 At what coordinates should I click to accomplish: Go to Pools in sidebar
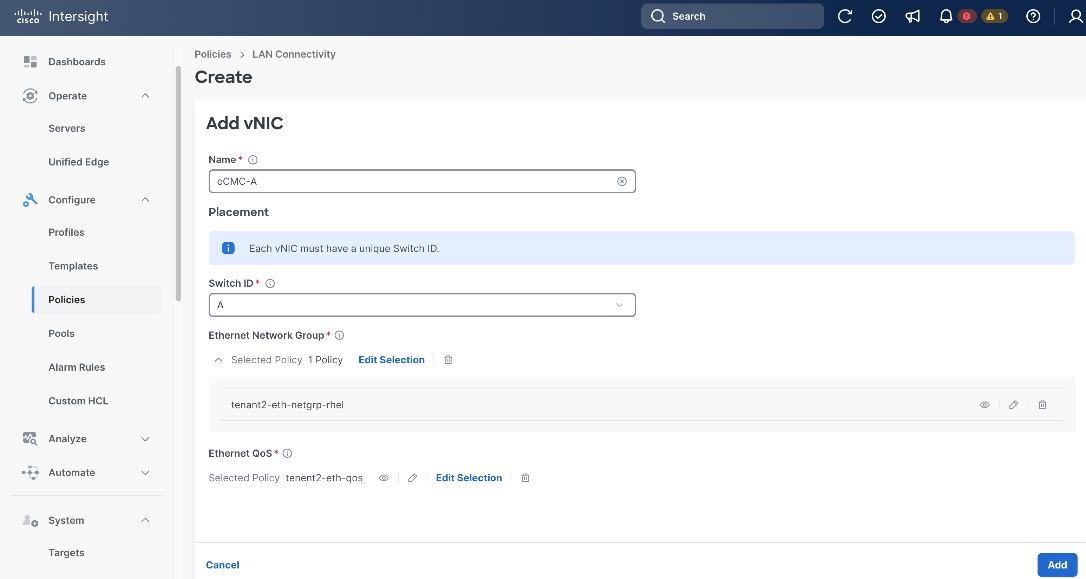tap(62, 334)
